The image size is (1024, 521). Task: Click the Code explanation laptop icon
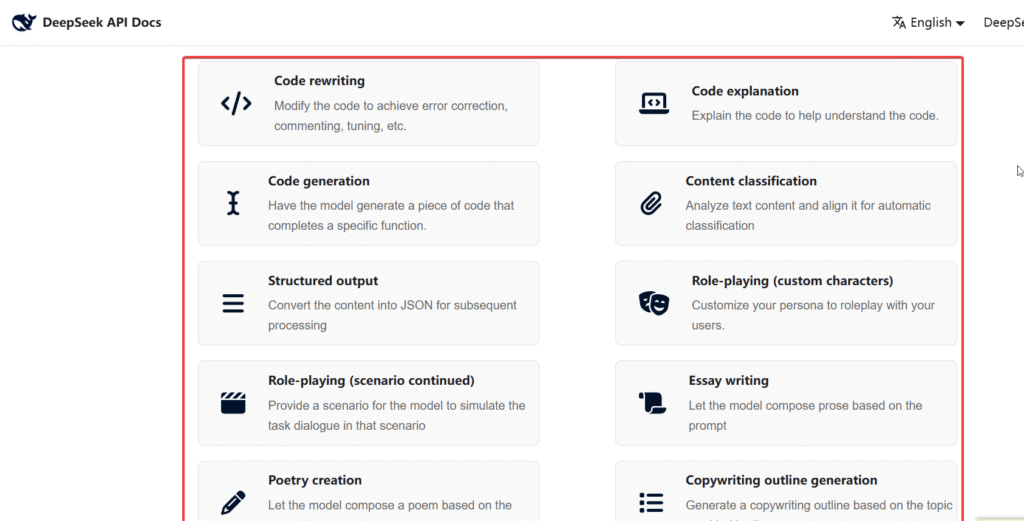653,103
